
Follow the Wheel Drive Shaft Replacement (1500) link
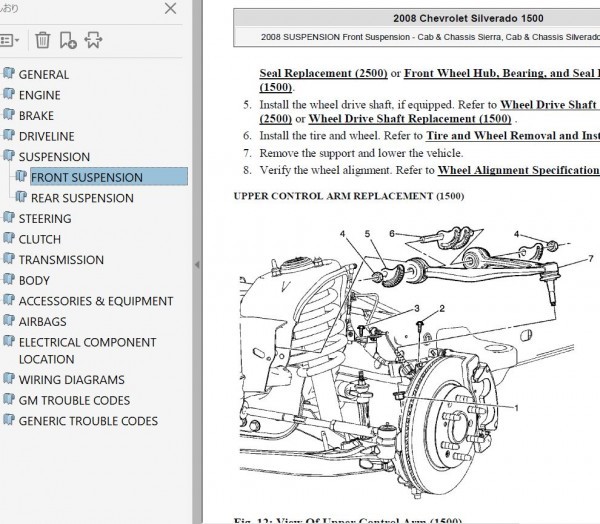[410, 119]
